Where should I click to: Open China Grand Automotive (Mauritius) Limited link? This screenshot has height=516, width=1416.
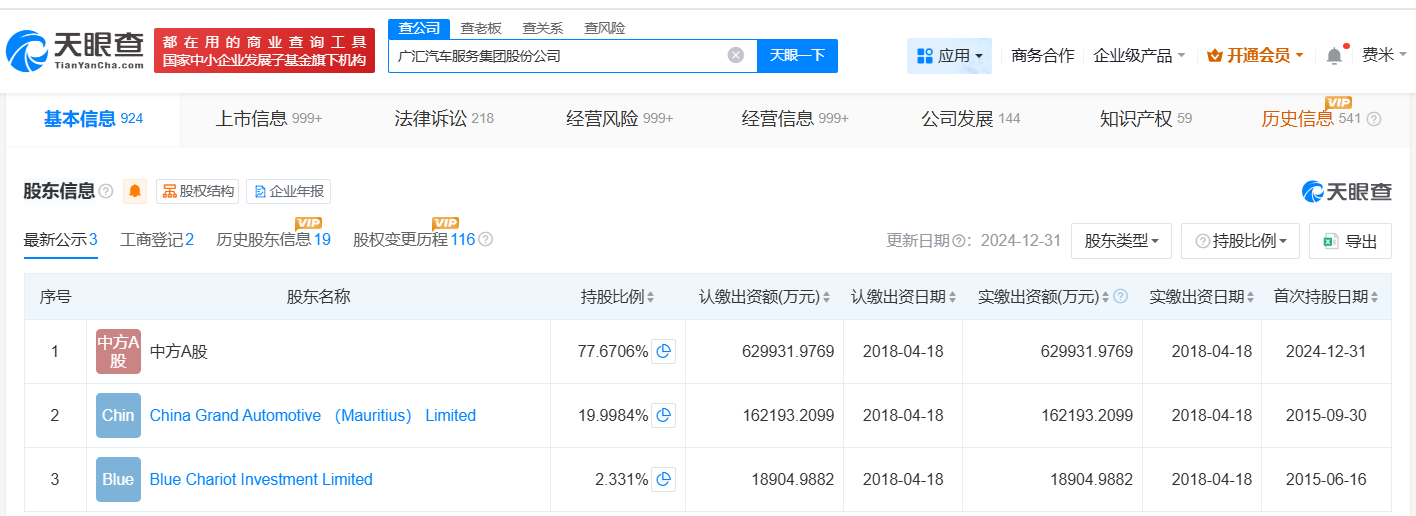(x=312, y=415)
